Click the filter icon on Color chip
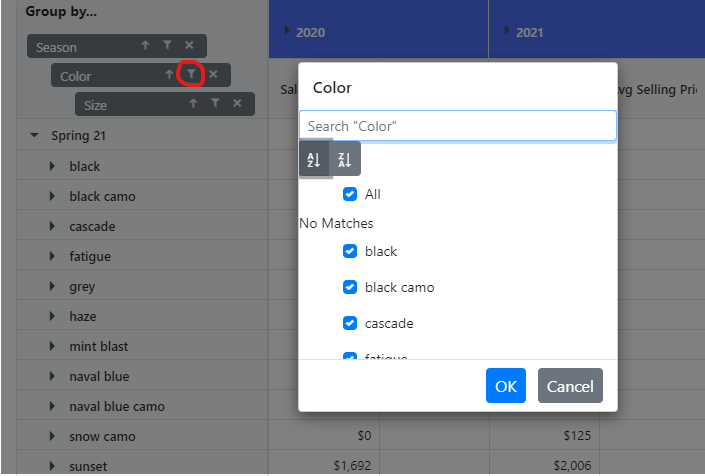 click(x=191, y=75)
